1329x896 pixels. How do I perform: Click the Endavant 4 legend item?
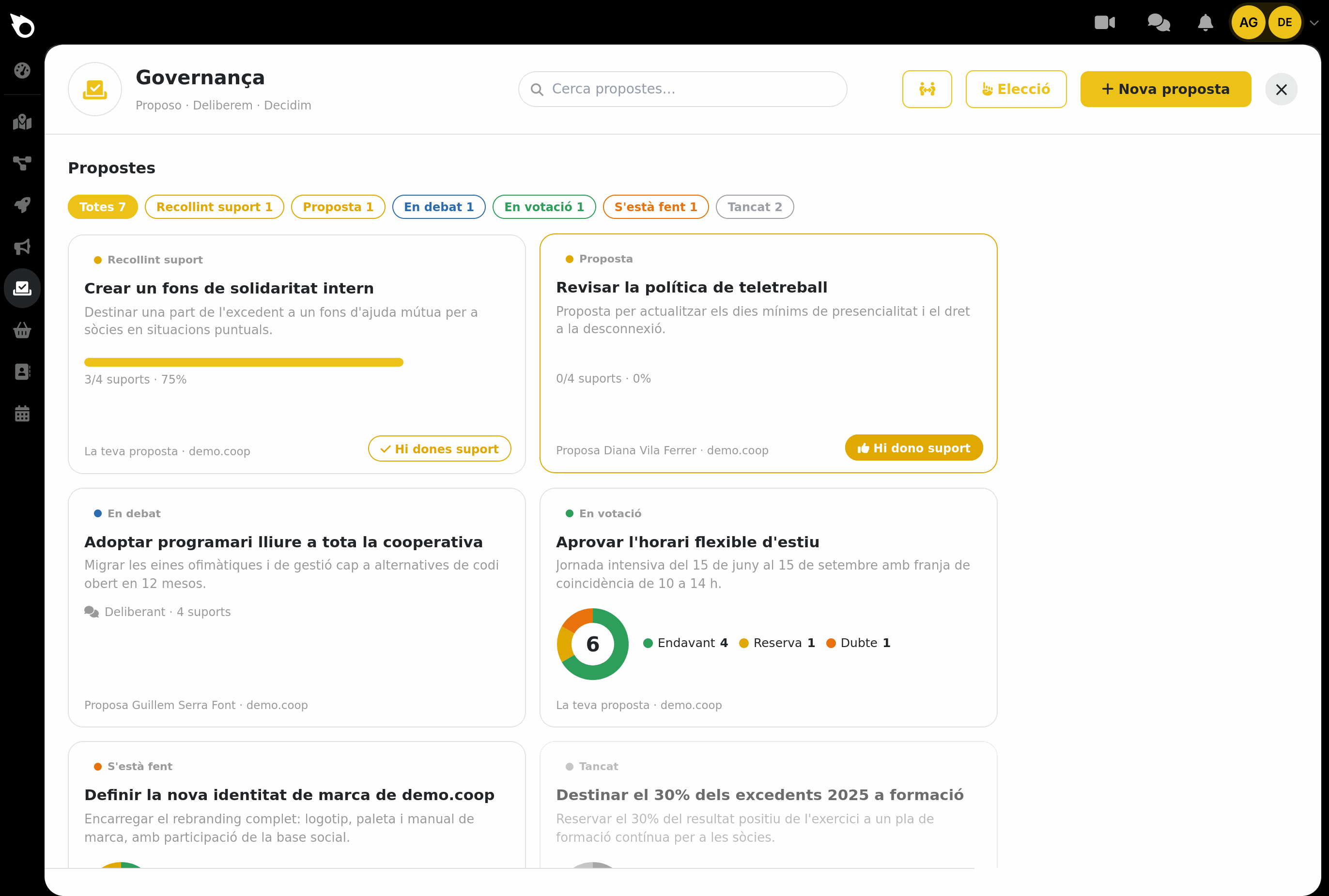click(685, 643)
